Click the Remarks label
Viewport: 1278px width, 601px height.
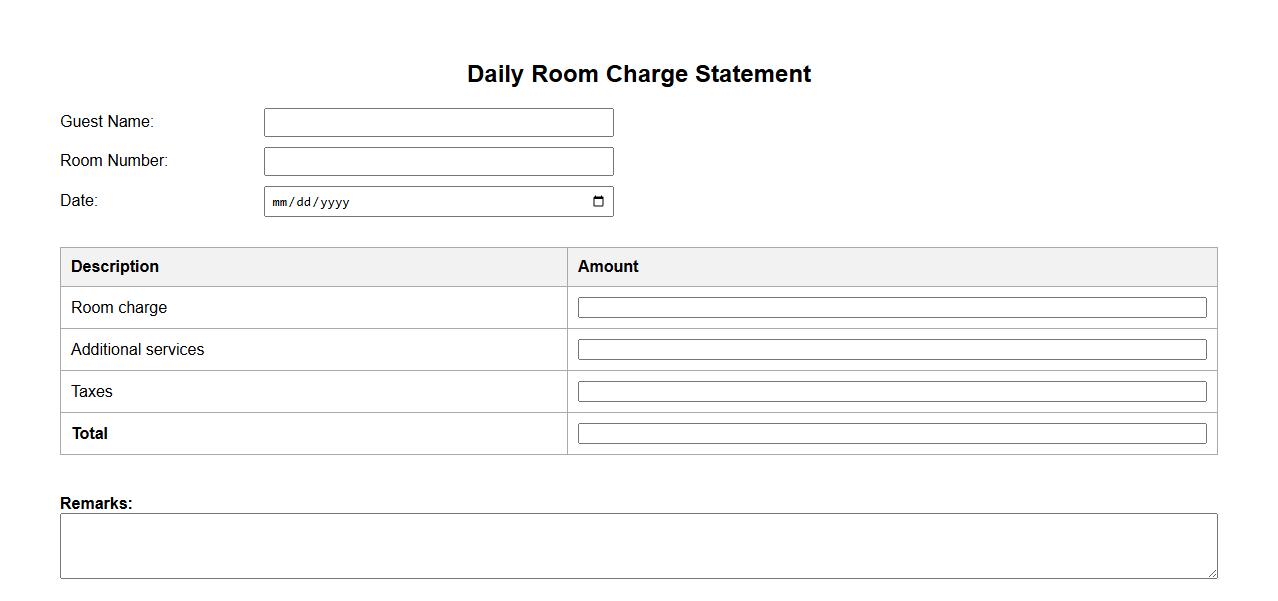[x=96, y=503]
